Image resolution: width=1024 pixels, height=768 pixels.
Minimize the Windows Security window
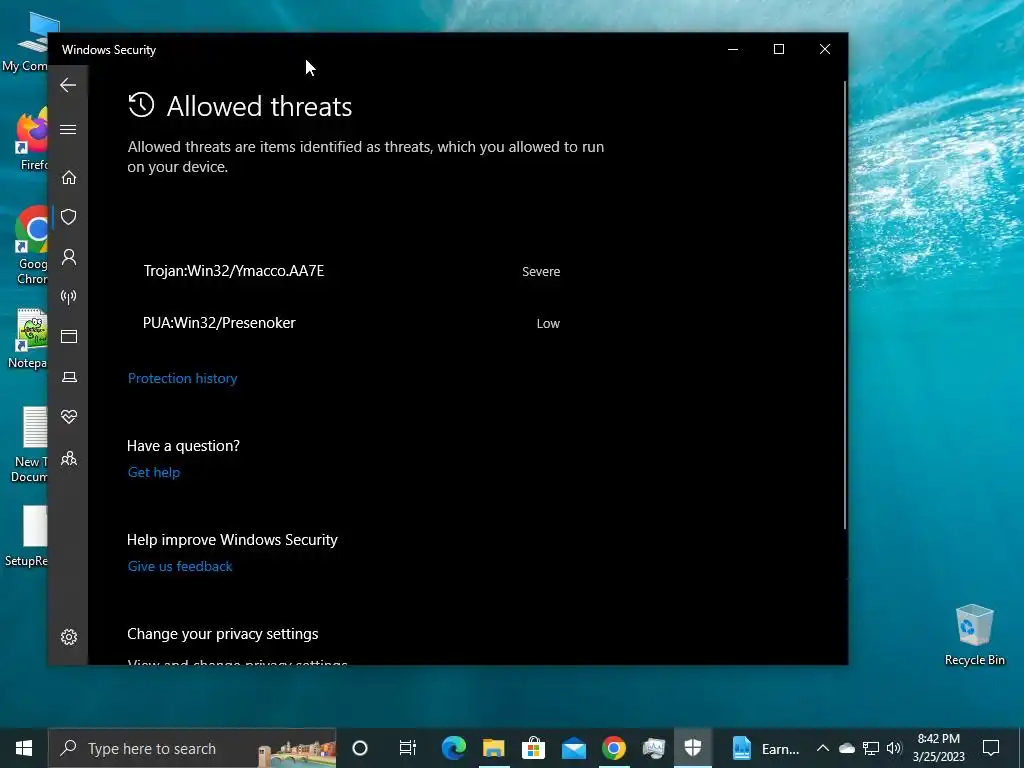pos(733,50)
